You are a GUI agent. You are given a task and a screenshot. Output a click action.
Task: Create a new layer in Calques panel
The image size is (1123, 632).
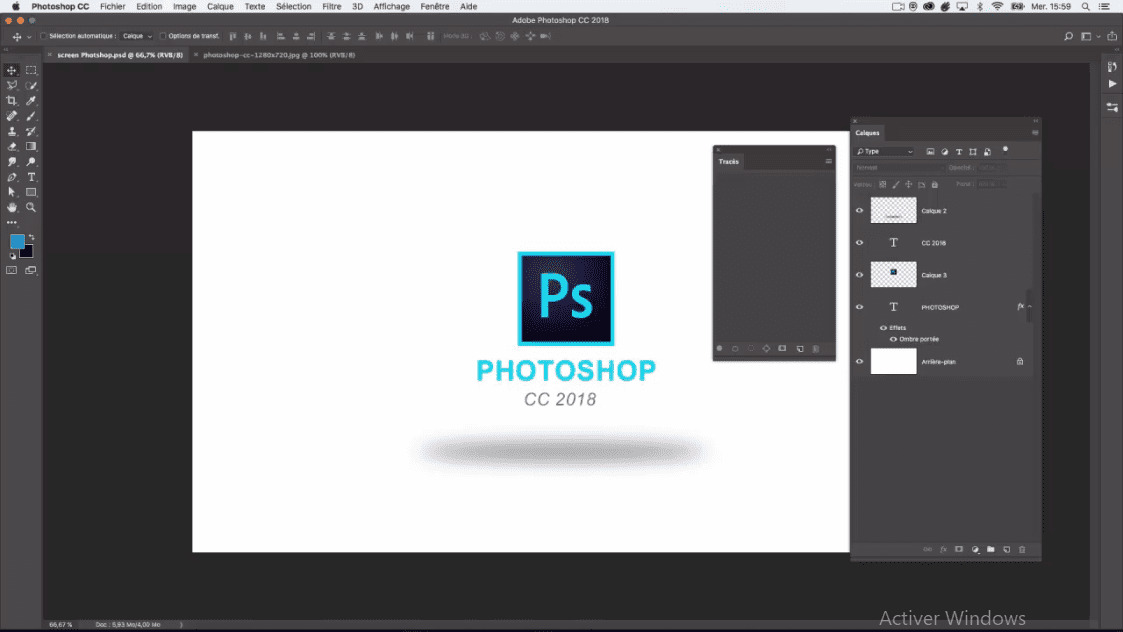pos(1006,550)
